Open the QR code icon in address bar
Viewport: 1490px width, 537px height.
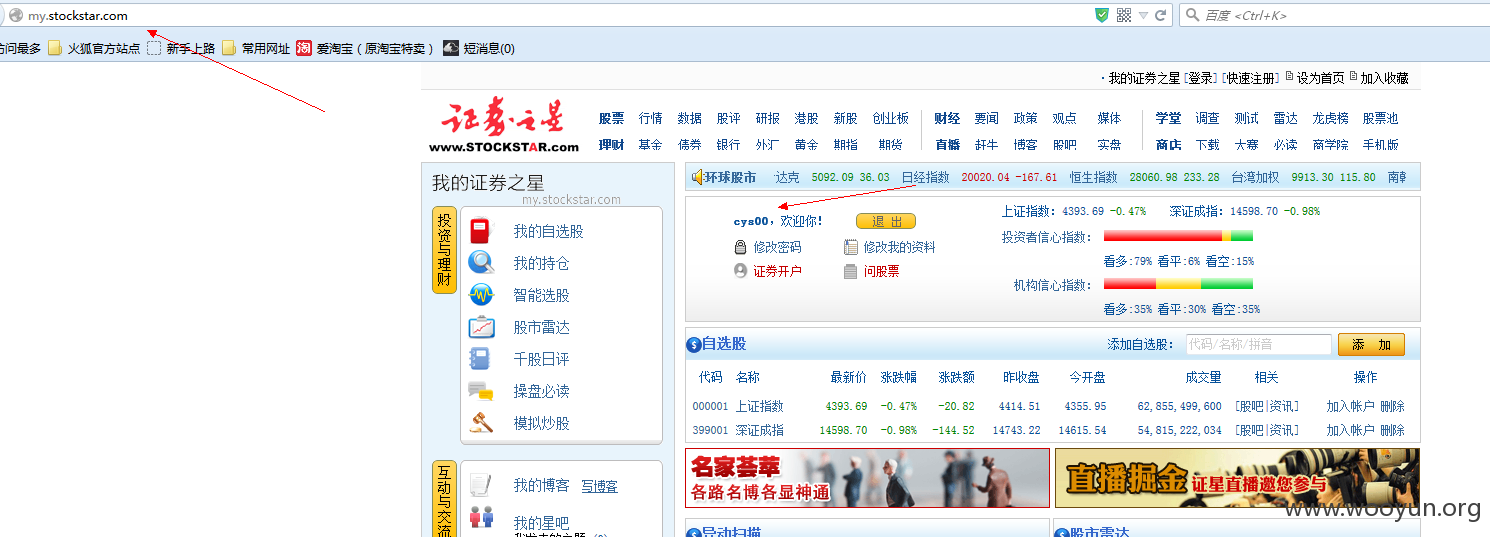[x=1124, y=15]
